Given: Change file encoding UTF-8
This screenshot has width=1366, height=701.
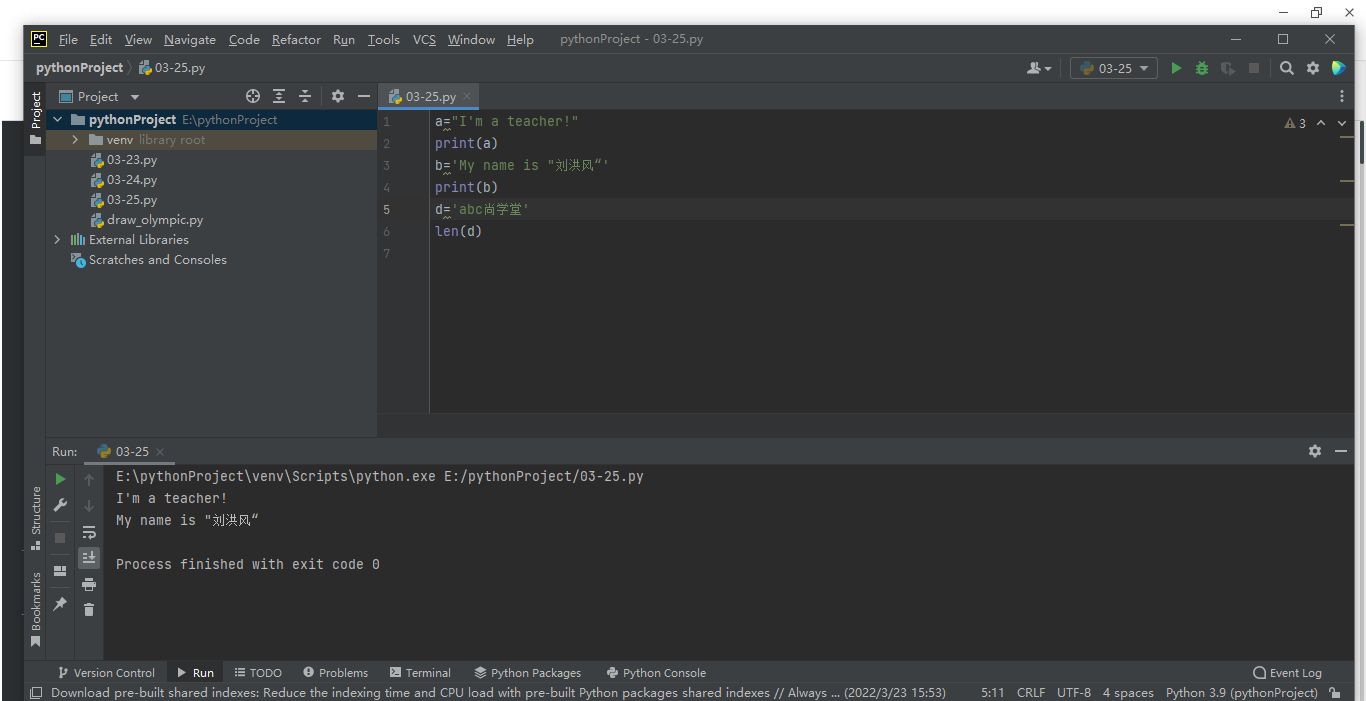Looking at the screenshot, I should pos(1073,692).
